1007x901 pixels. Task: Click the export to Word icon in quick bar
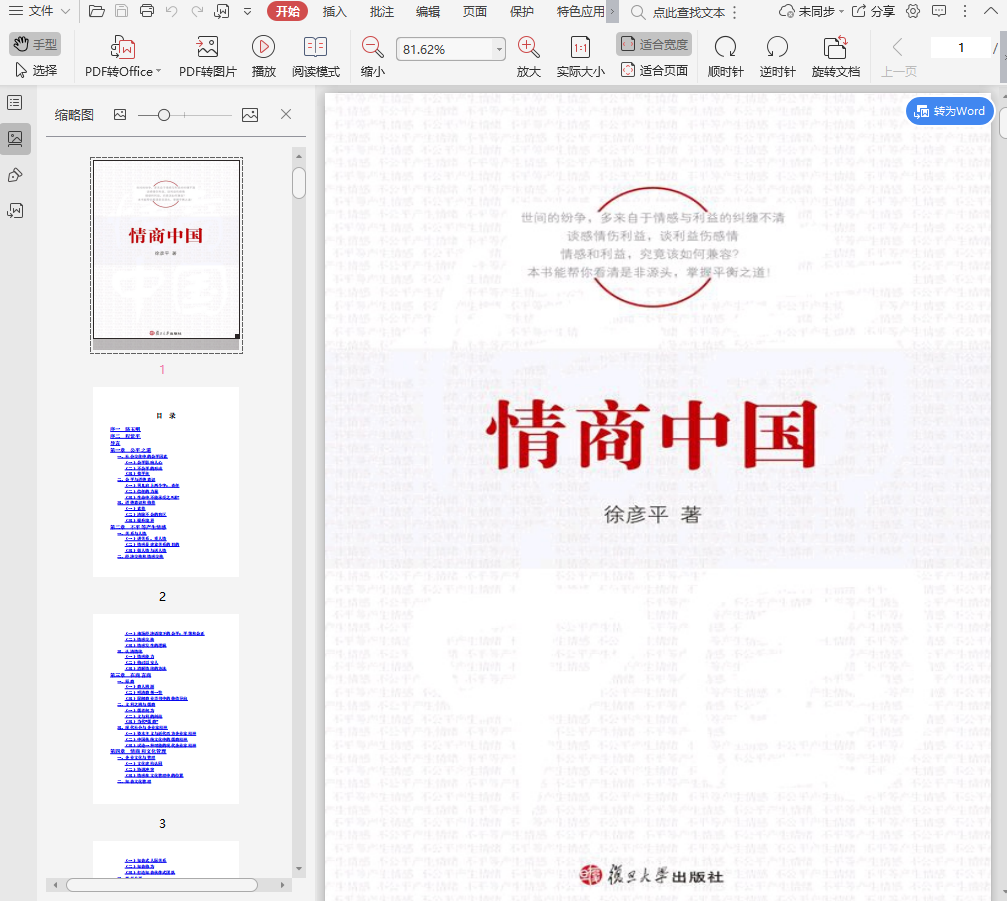click(222, 11)
